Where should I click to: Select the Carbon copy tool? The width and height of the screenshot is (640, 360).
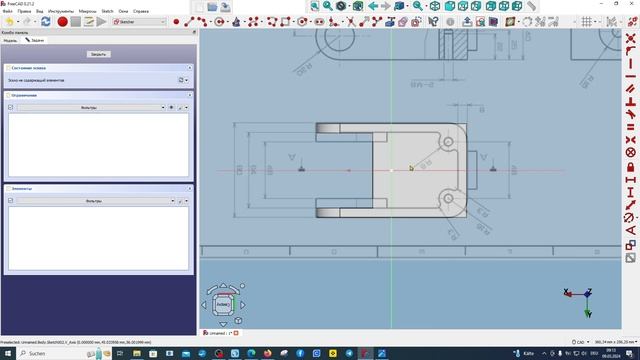coord(403,22)
